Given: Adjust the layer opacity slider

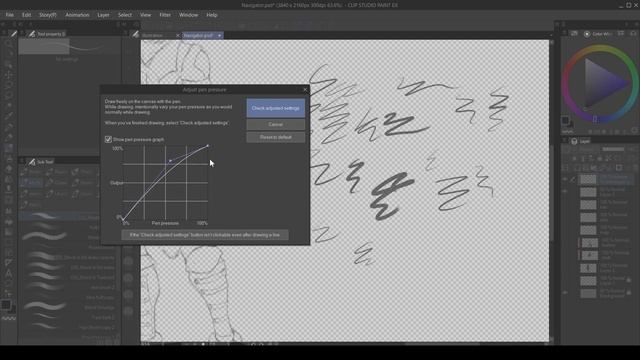Looking at the screenshot, I should (613, 149).
